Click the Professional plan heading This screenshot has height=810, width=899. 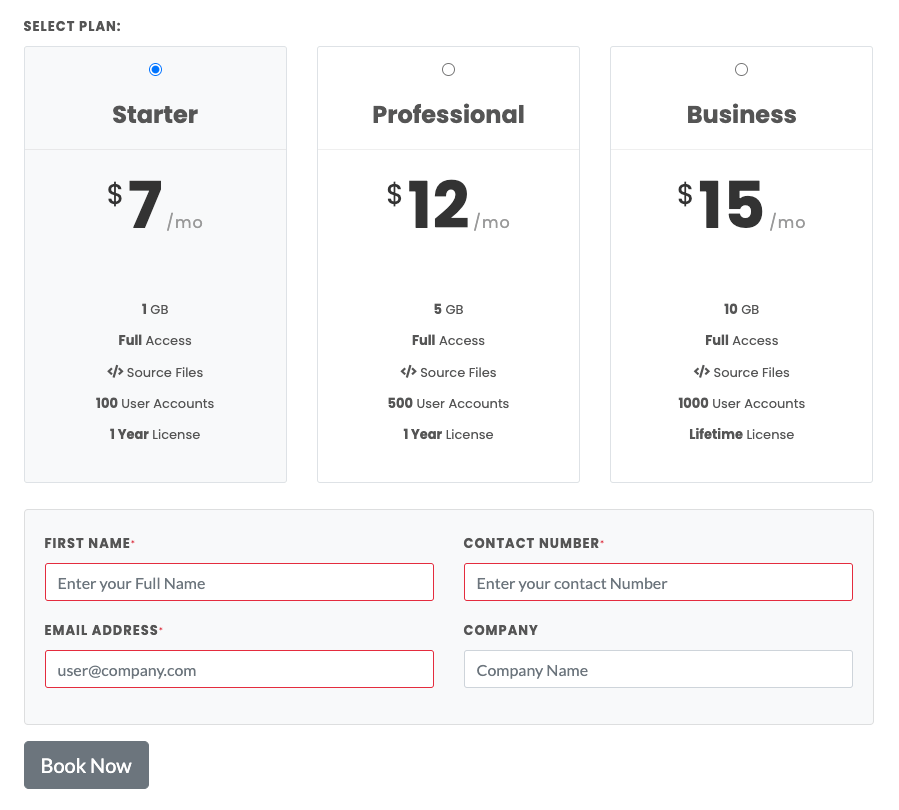tap(448, 114)
